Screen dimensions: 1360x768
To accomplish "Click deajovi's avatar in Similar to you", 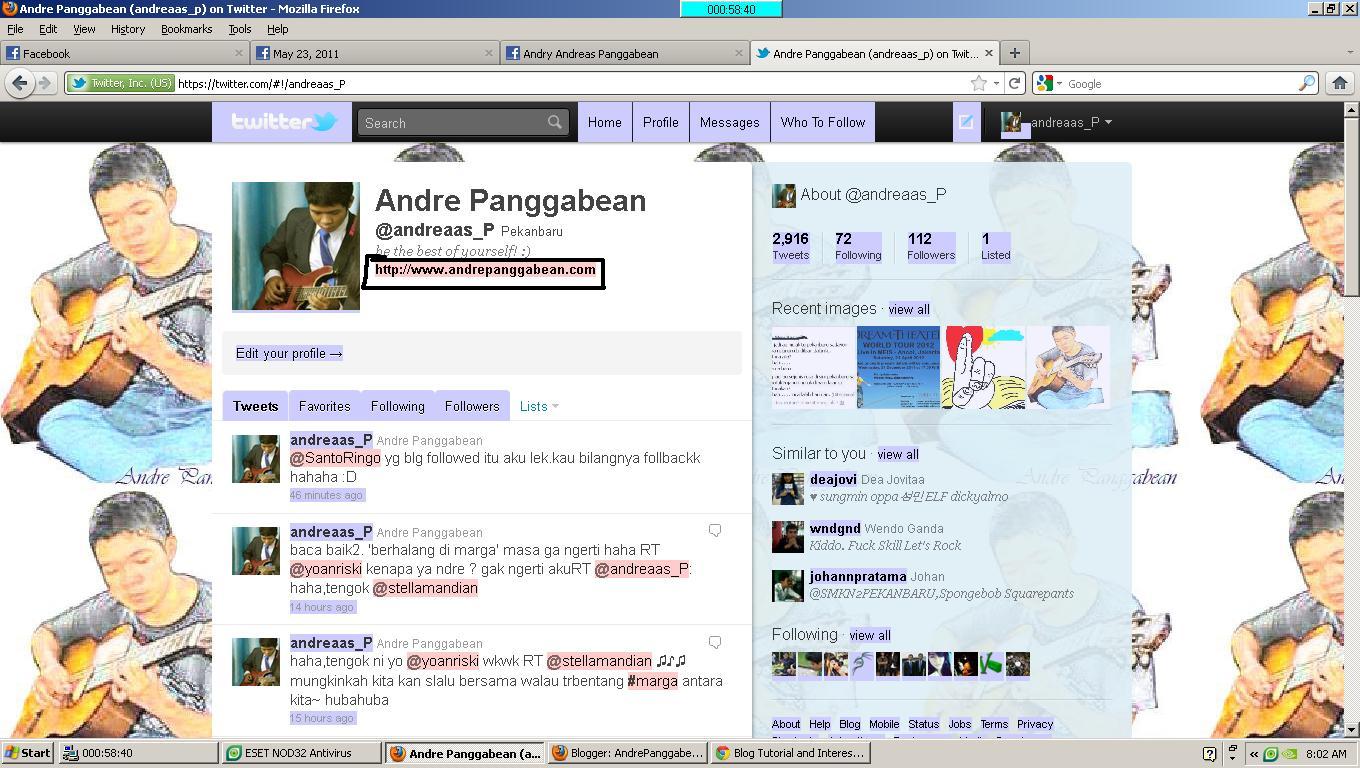I will pyautogui.click(x=788, y=488).
